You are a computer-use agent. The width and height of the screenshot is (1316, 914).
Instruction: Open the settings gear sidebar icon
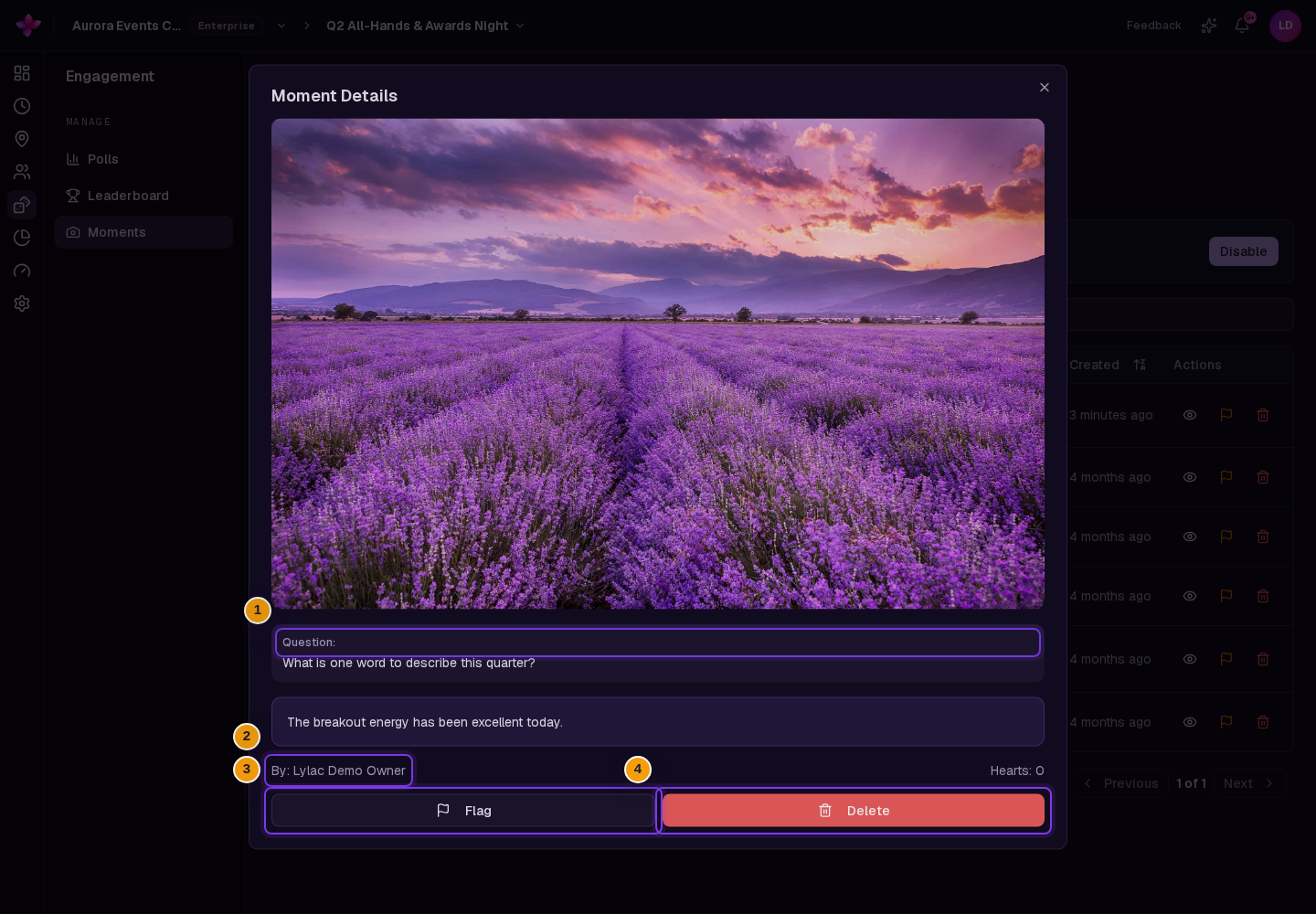click(22, 303)
